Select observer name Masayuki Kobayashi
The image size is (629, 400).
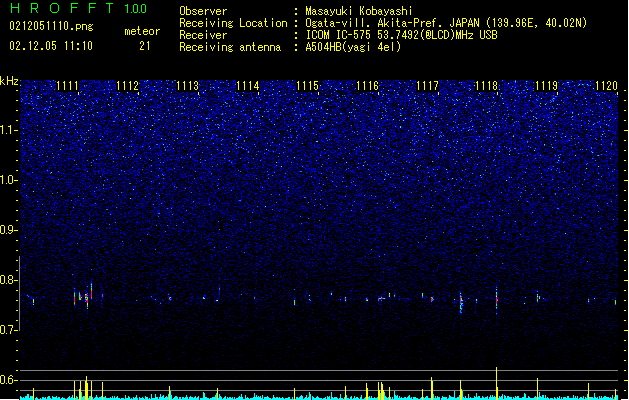click(359, 11)
